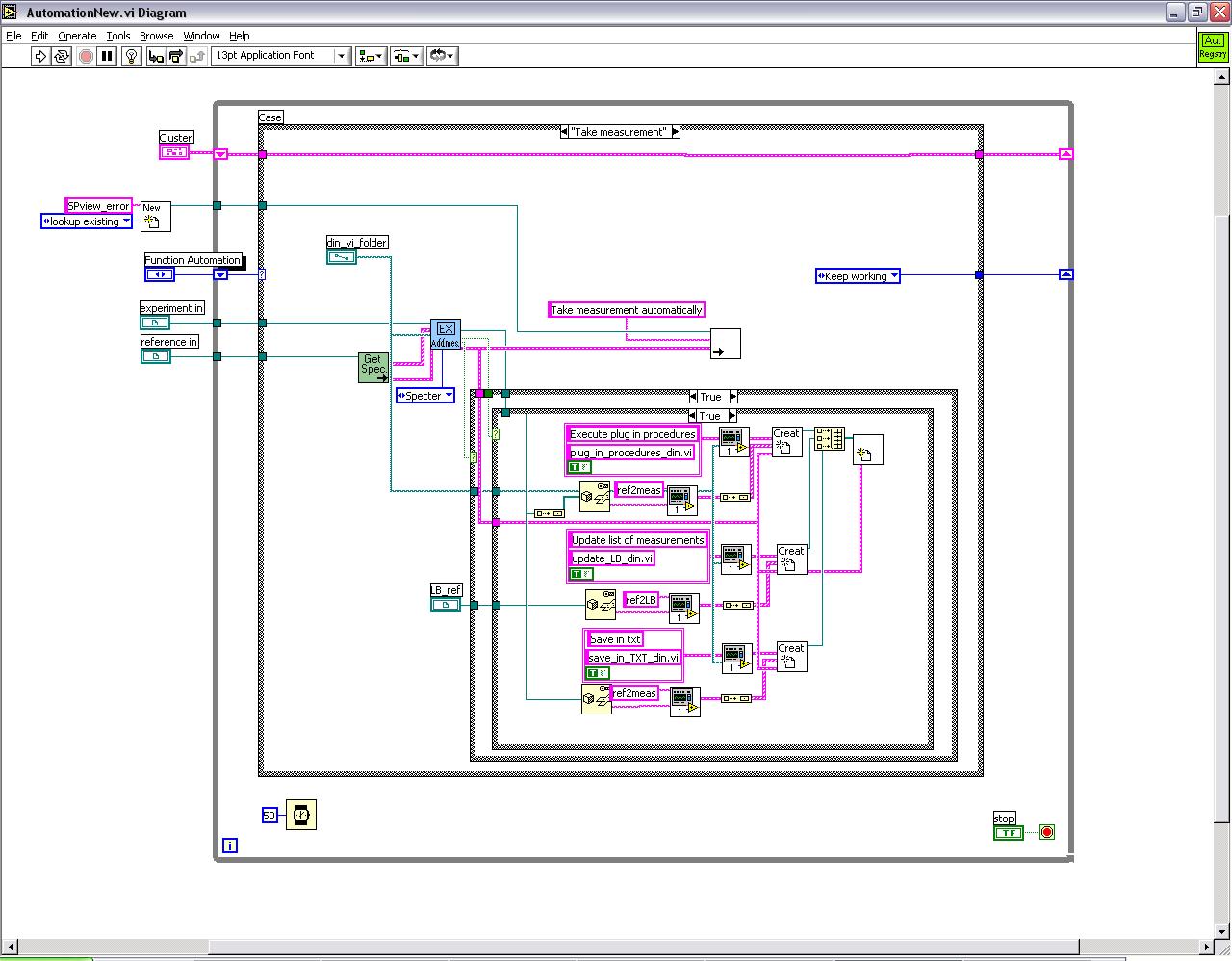Select the Execute plug in procedures string

pos(632,434)
